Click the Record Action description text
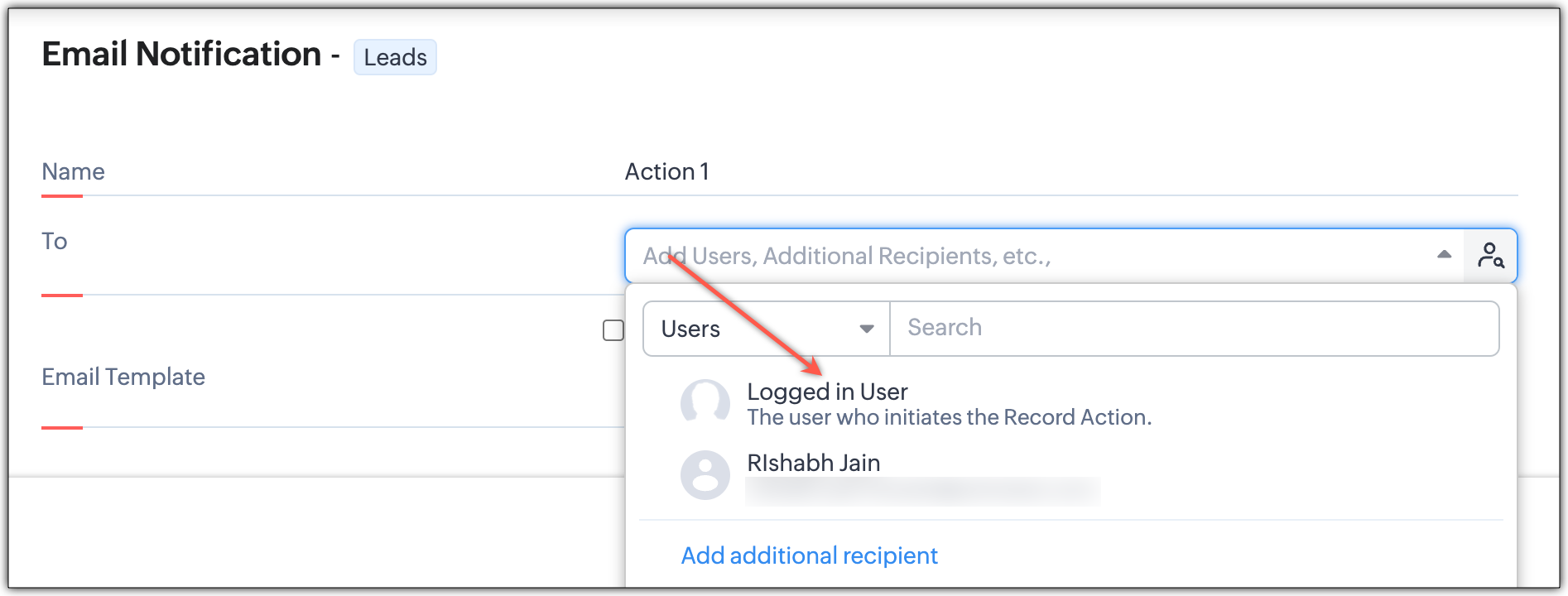Image resolution: width=1568 pixels, height=596 pixels. click(x=949, y=417)
